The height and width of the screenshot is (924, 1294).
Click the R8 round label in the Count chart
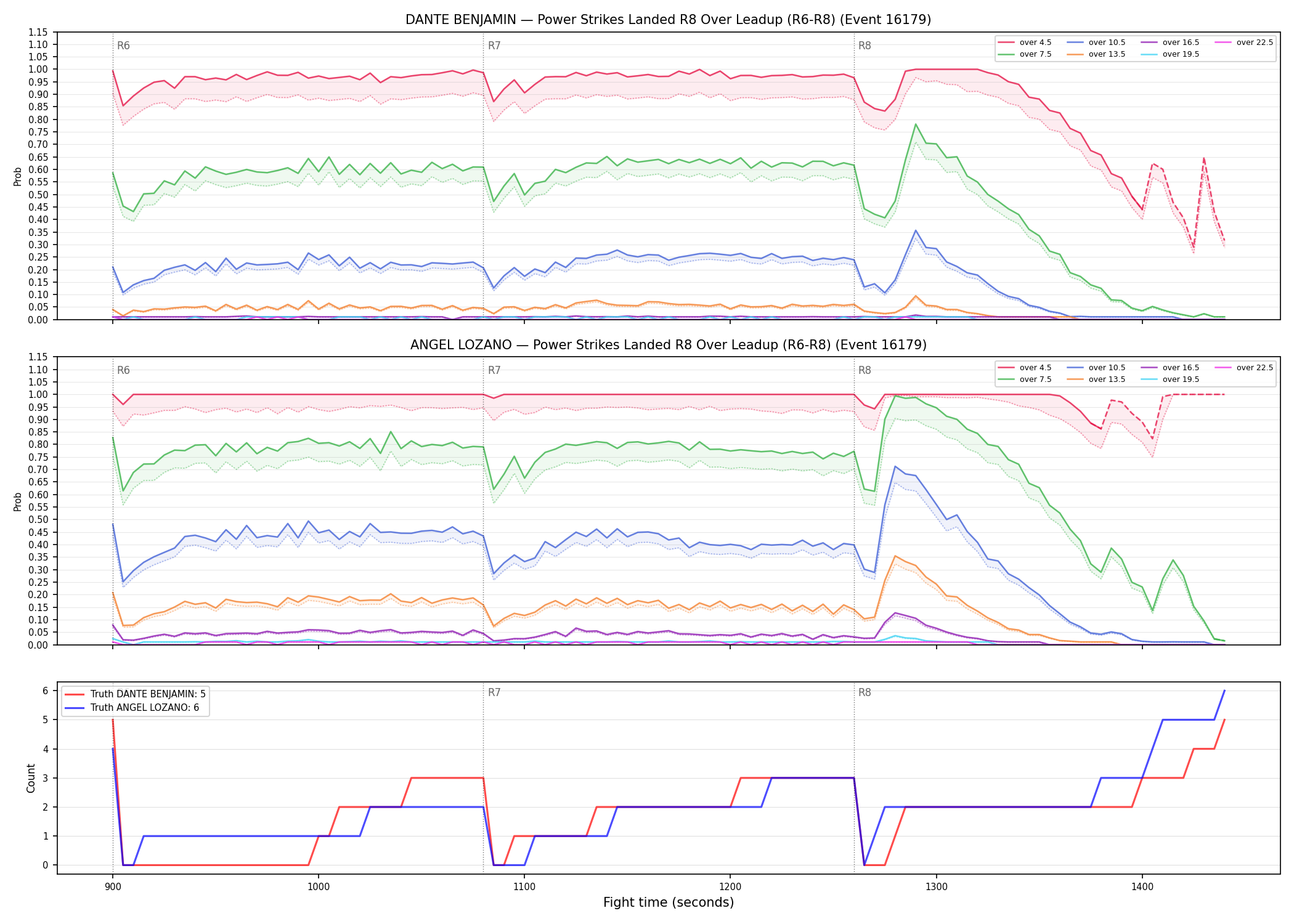[x=865, y=692]
